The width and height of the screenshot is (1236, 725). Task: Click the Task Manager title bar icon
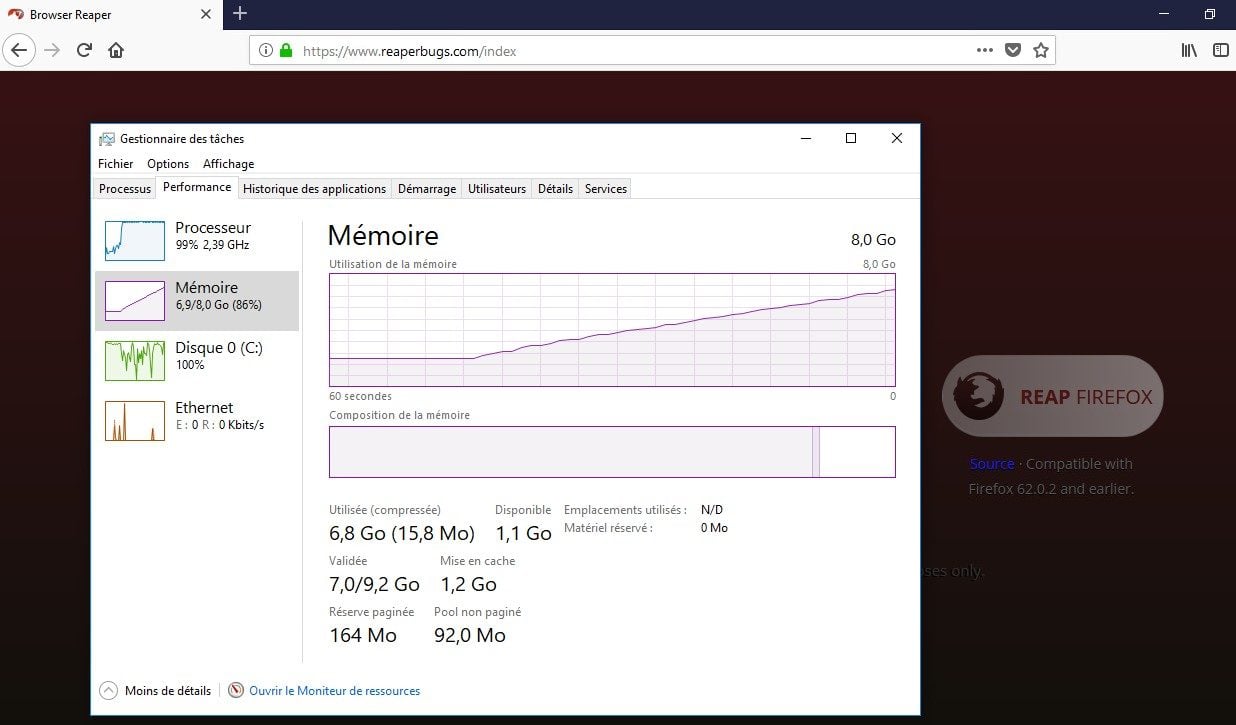[x=107, y=139]
